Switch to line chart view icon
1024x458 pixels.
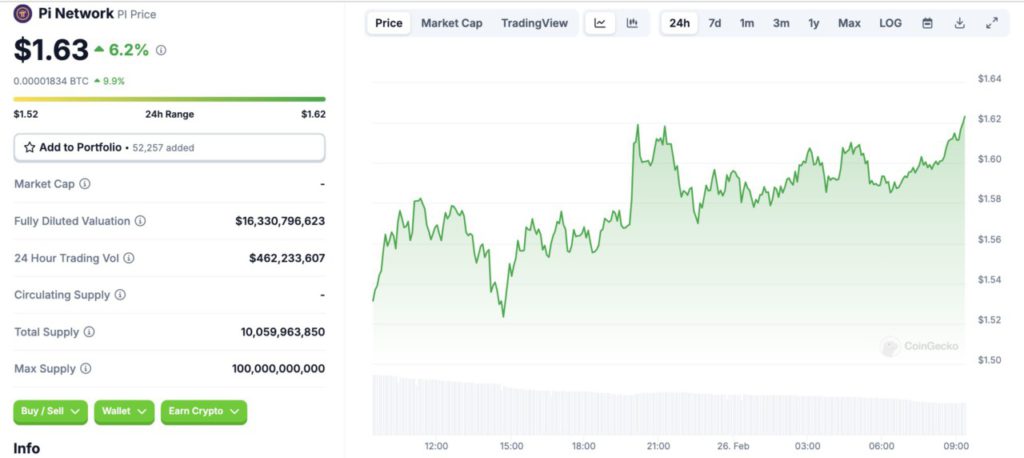pos(599,23)
